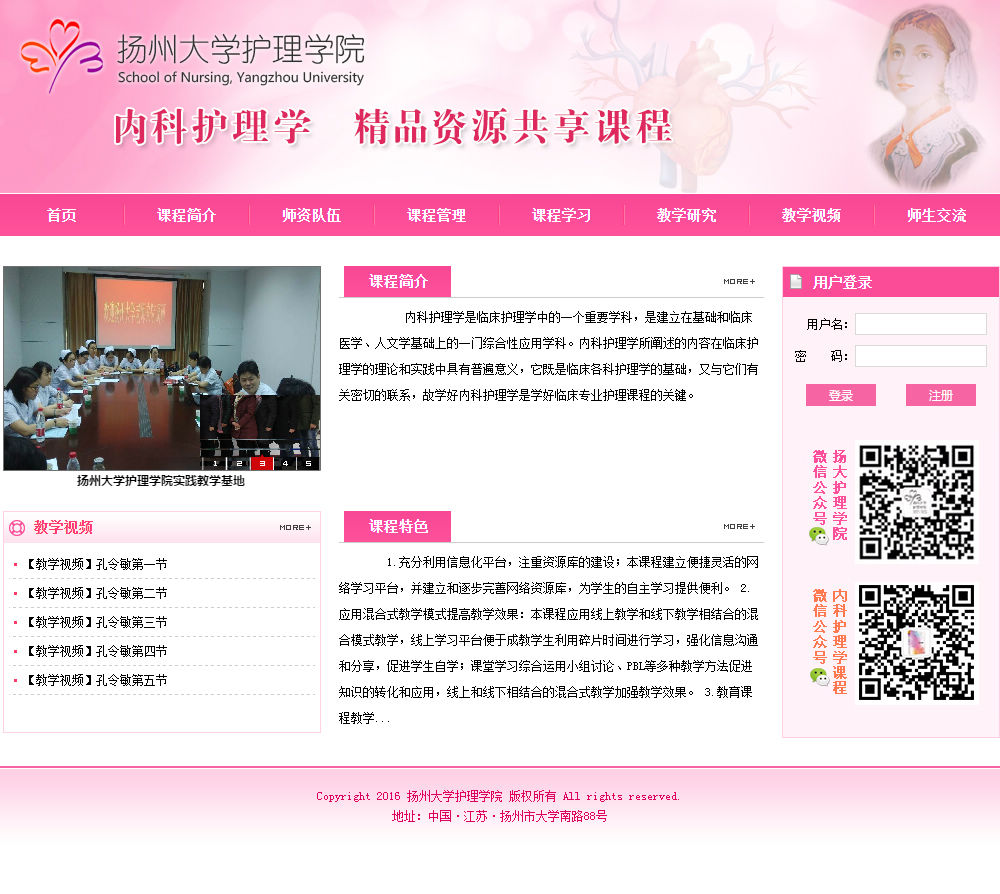Click the document icon beside 用户登录

[x=796, y=281]
